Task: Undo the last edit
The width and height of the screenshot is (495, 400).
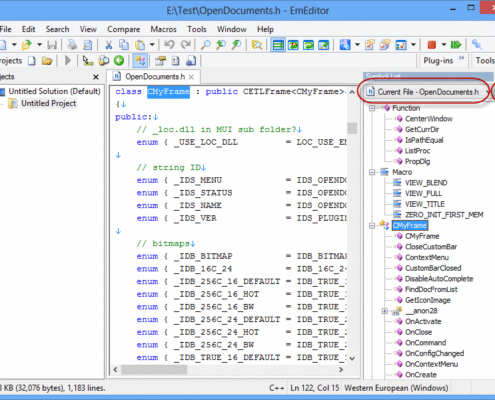Action: coord(169,45)
